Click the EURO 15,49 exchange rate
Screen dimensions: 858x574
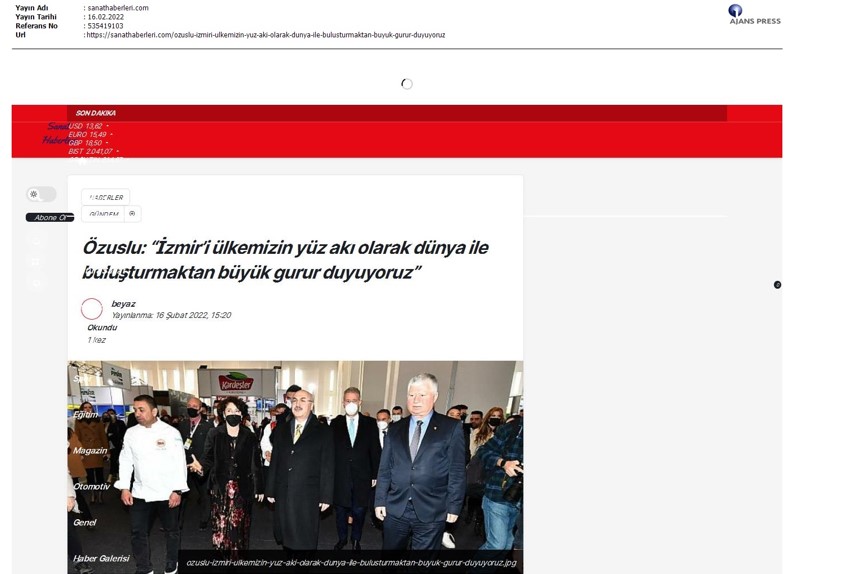[x=88, y=135]
